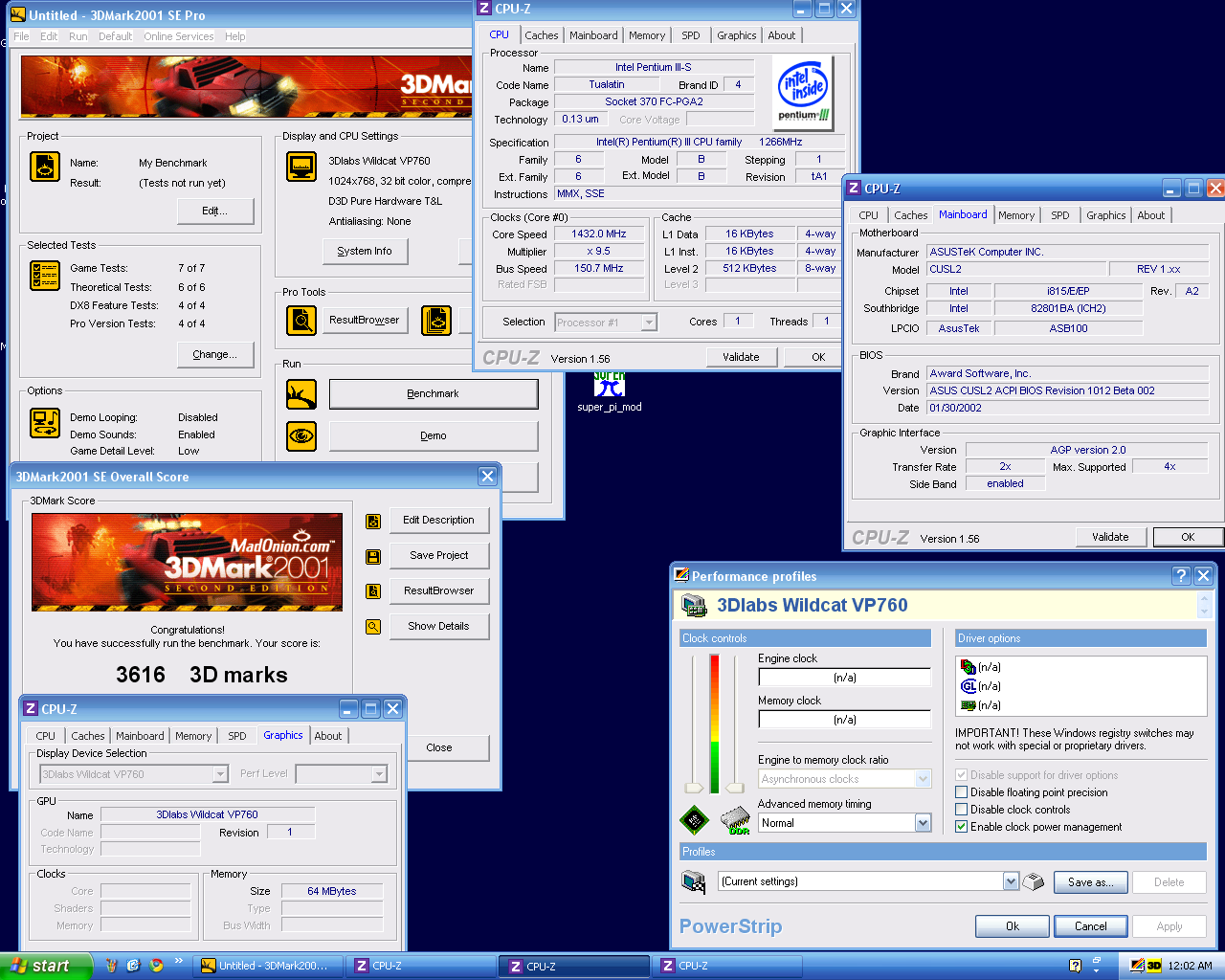Click the Engine clock slider handle
This screenshot has height=980, width=1225.
(x=695, y=788)
